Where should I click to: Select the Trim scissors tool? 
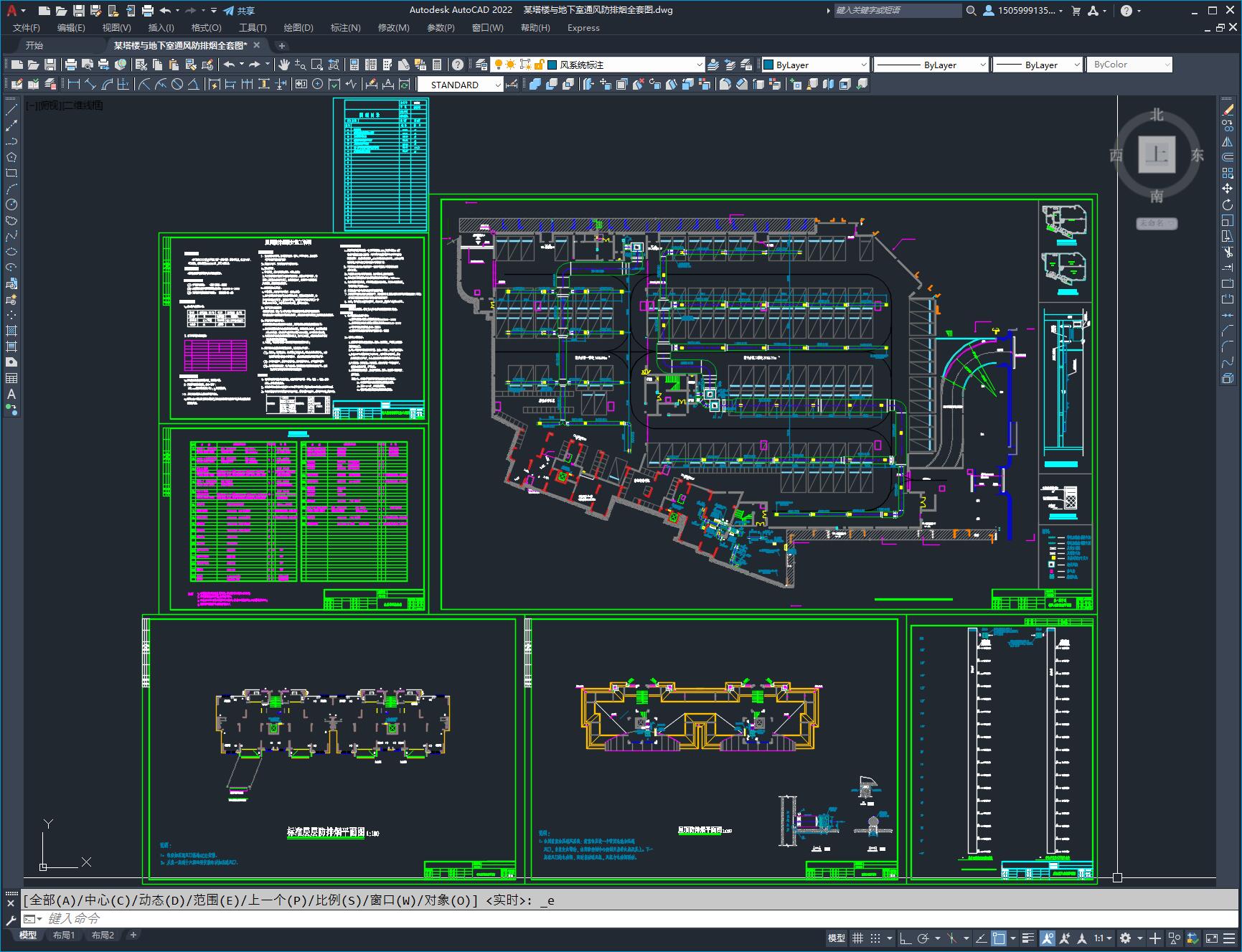pos(1228,252)
